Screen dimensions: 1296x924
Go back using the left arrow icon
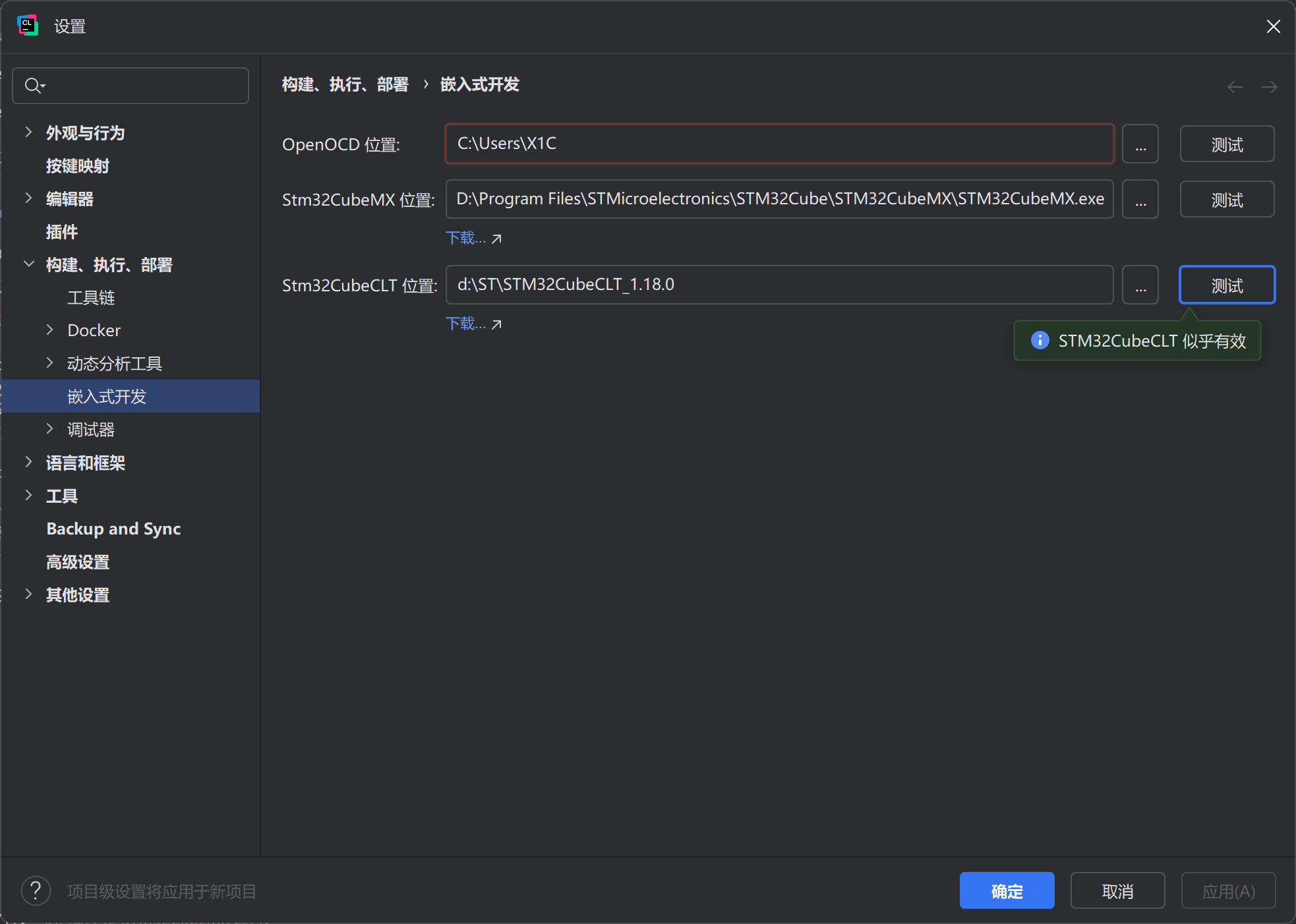1235,86
